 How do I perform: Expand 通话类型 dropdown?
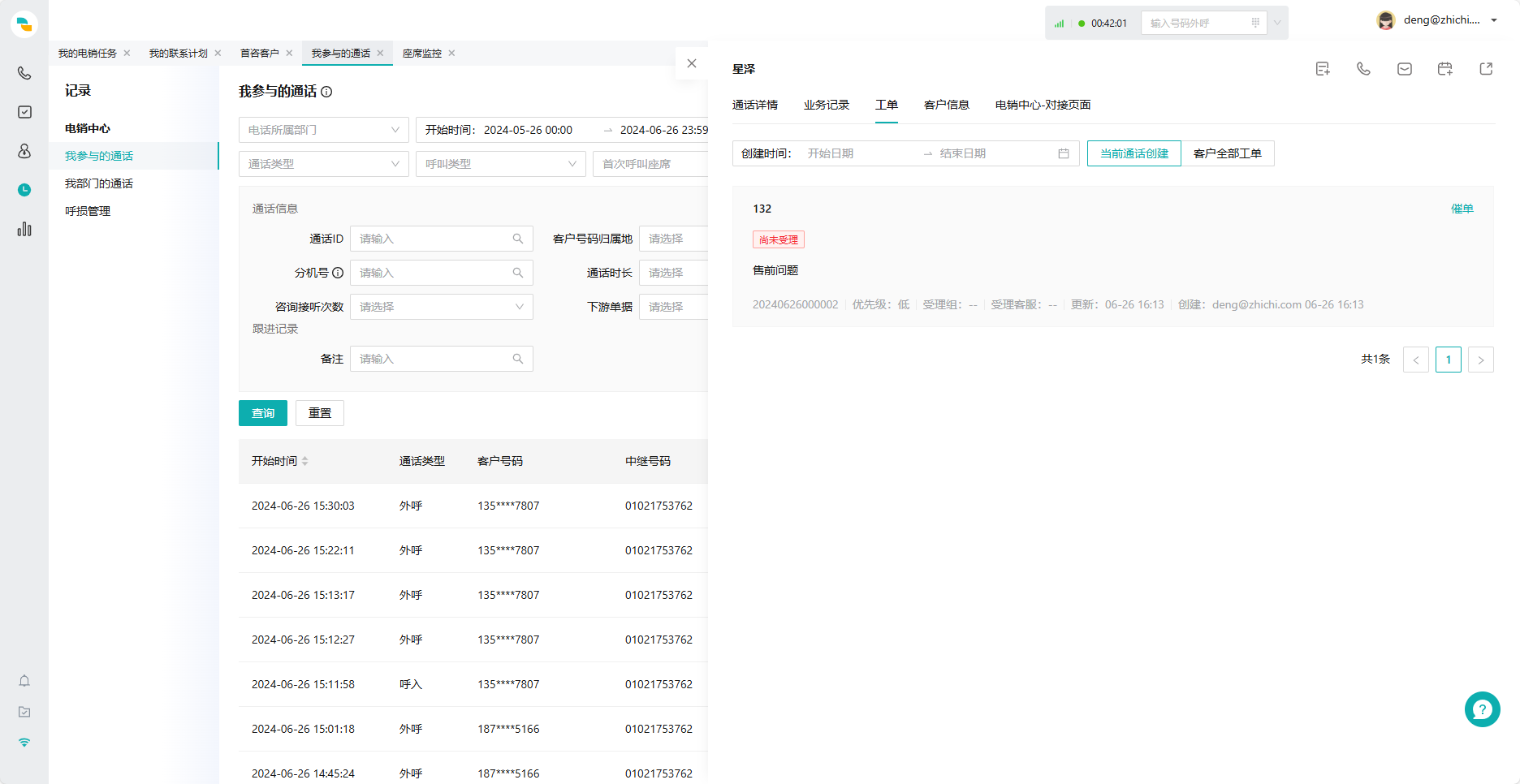tap(324, 164)
